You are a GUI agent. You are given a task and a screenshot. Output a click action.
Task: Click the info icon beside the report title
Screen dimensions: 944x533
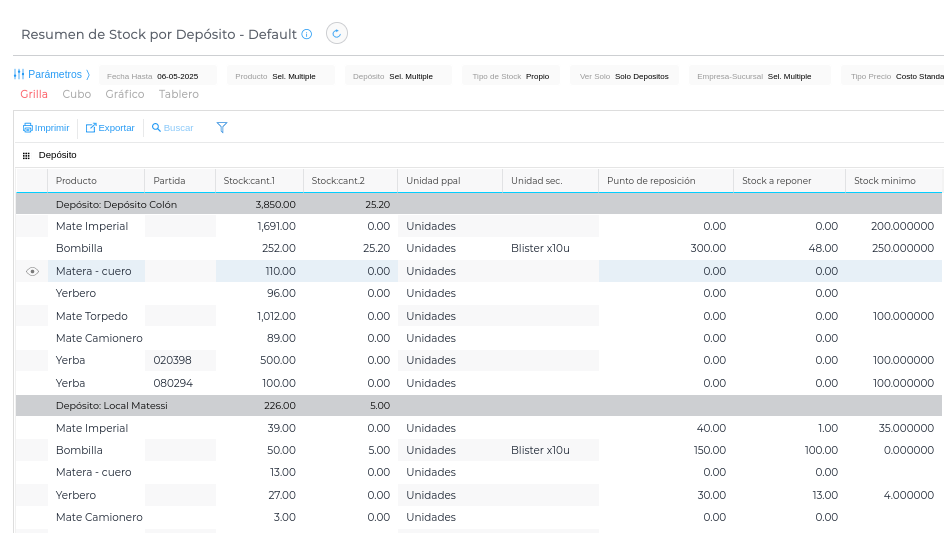pos(307,34)
